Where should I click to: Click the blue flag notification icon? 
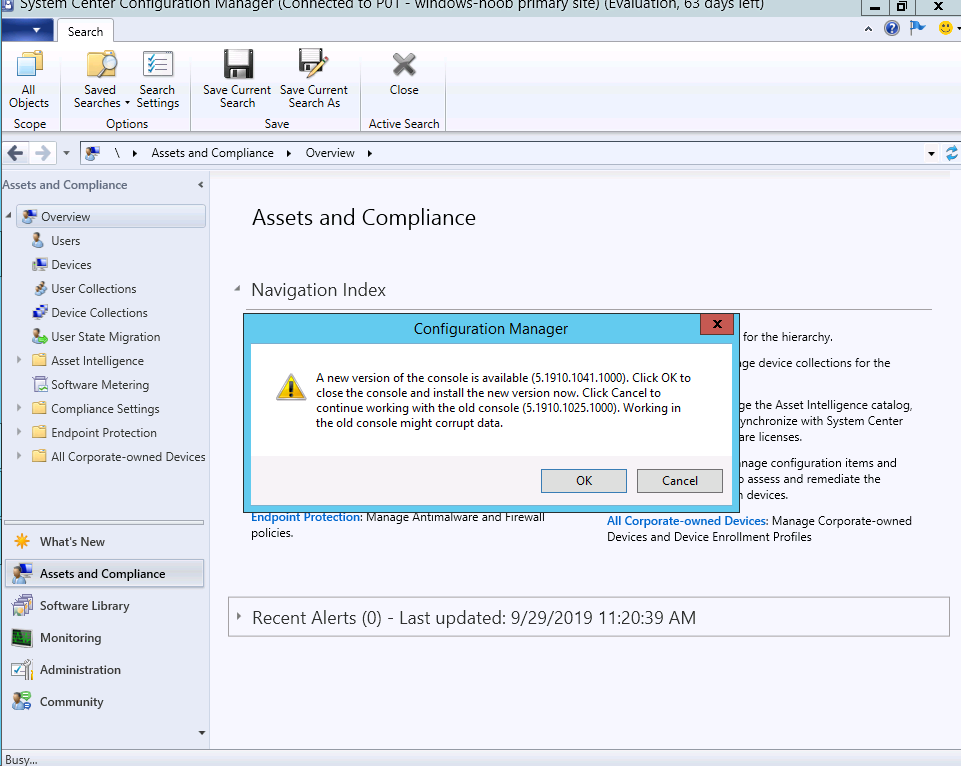(x=917, y=28)
